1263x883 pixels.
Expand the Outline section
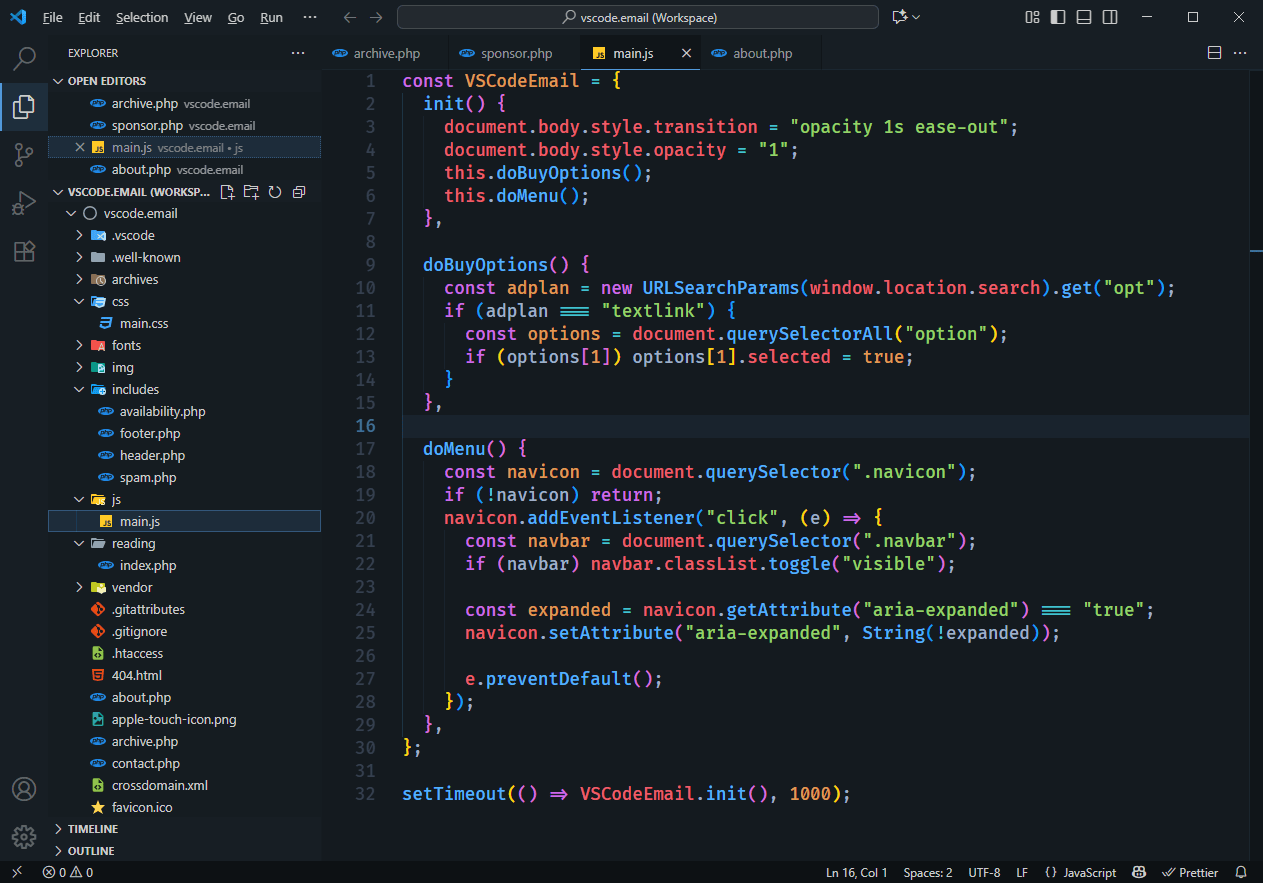point(58,851)
